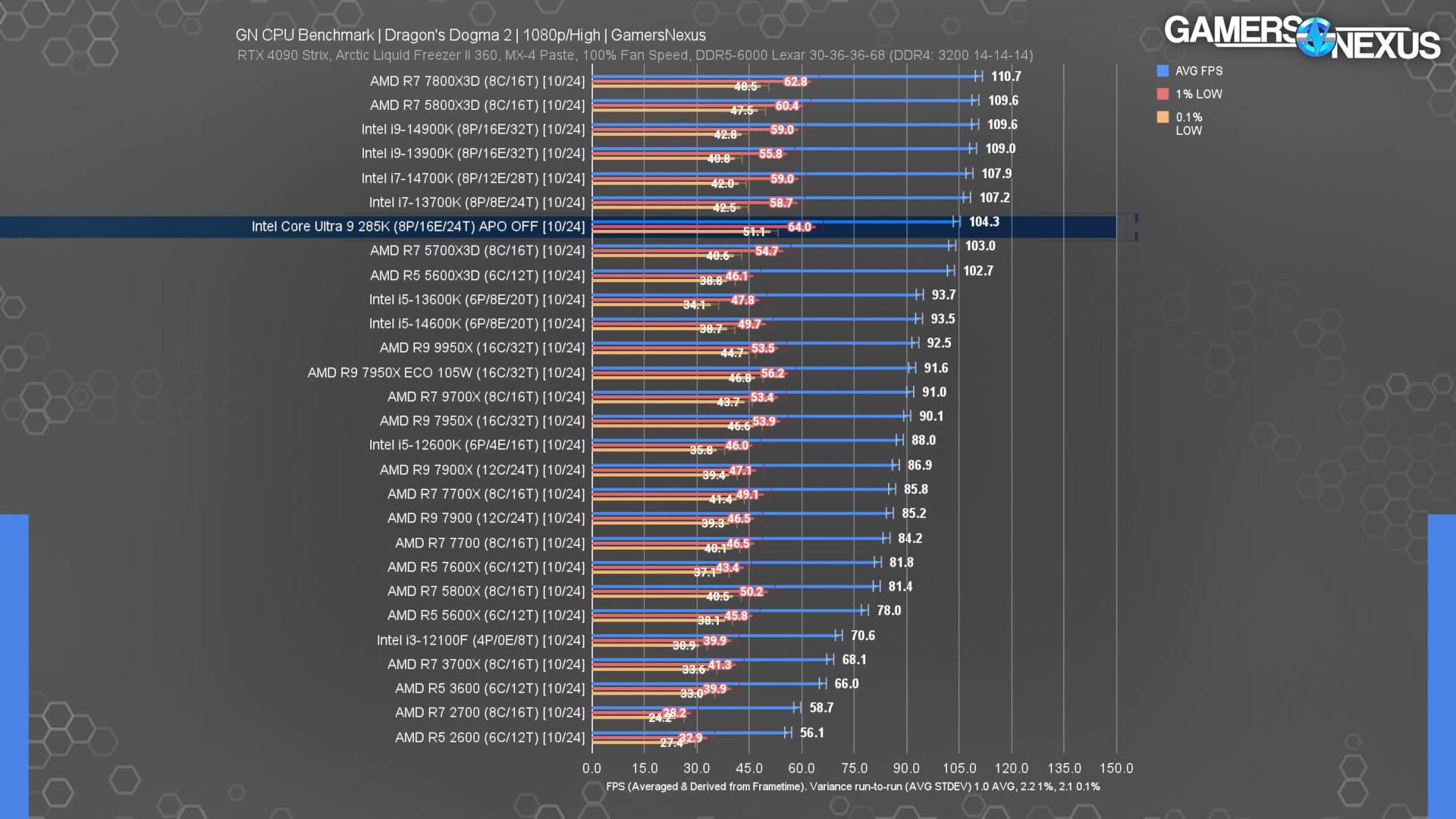Image resolution: width=1456 pixels, height=819 pixels.
Task: Click the 150.0 x-axis tick label
Action: tap(1116, 768)
